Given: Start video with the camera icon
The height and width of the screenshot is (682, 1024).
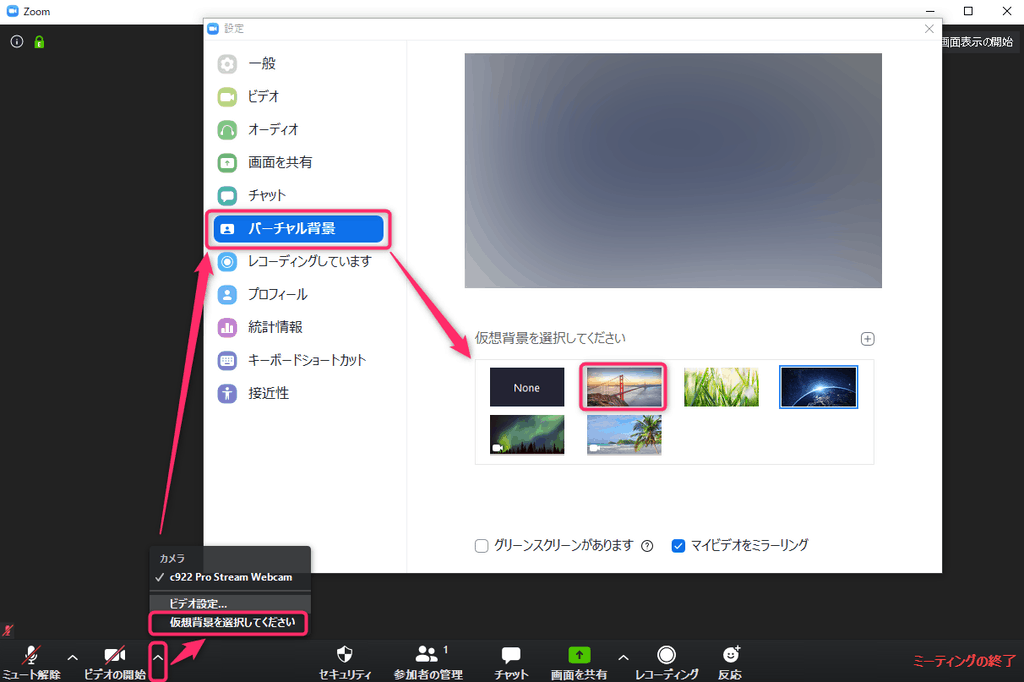Looking at the screenshot, I should pyautogui.click(x=115, y=655).
